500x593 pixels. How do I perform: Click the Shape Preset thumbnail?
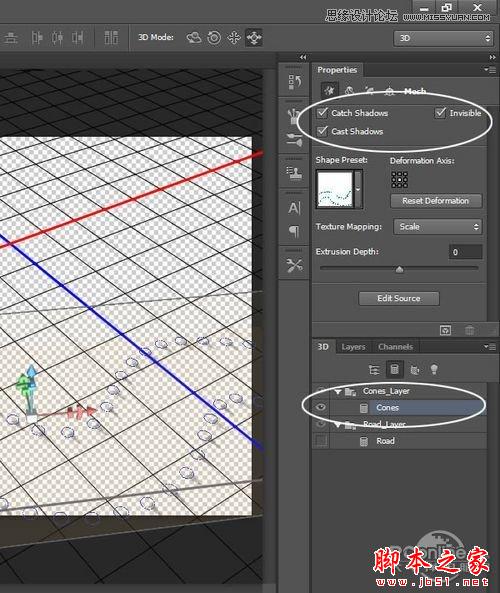(335, 189)
